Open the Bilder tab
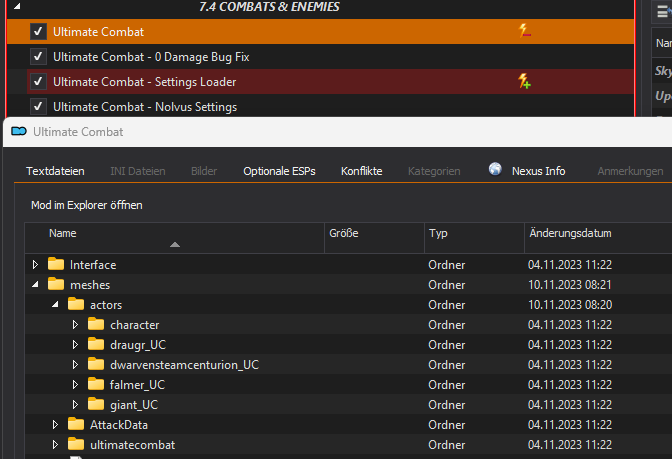Viewport: 672px width, 459px height. point(204,171)
